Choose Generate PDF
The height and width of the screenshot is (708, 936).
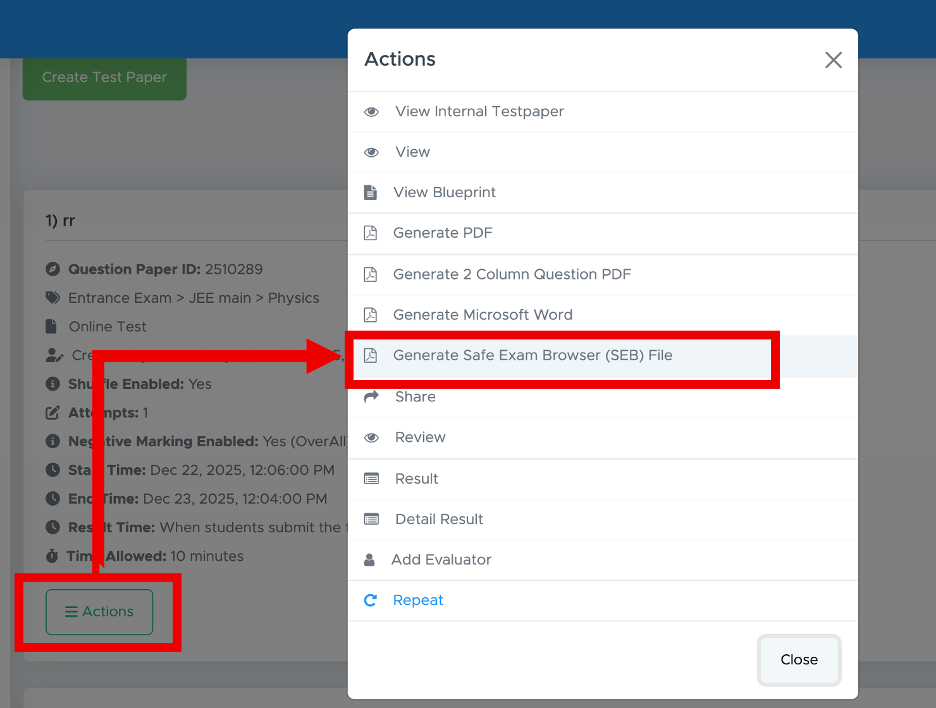(x=602, y=233)
